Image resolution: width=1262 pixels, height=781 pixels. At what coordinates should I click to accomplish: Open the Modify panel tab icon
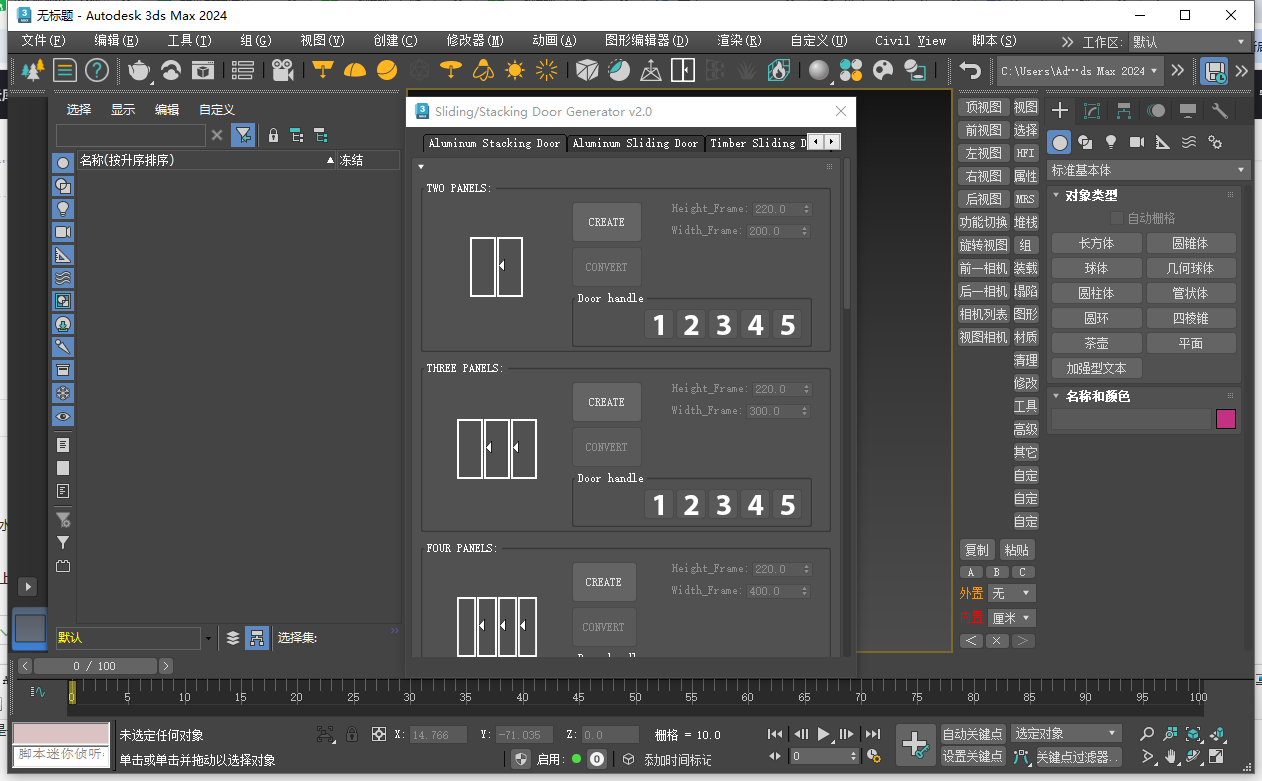point(1092,111)
